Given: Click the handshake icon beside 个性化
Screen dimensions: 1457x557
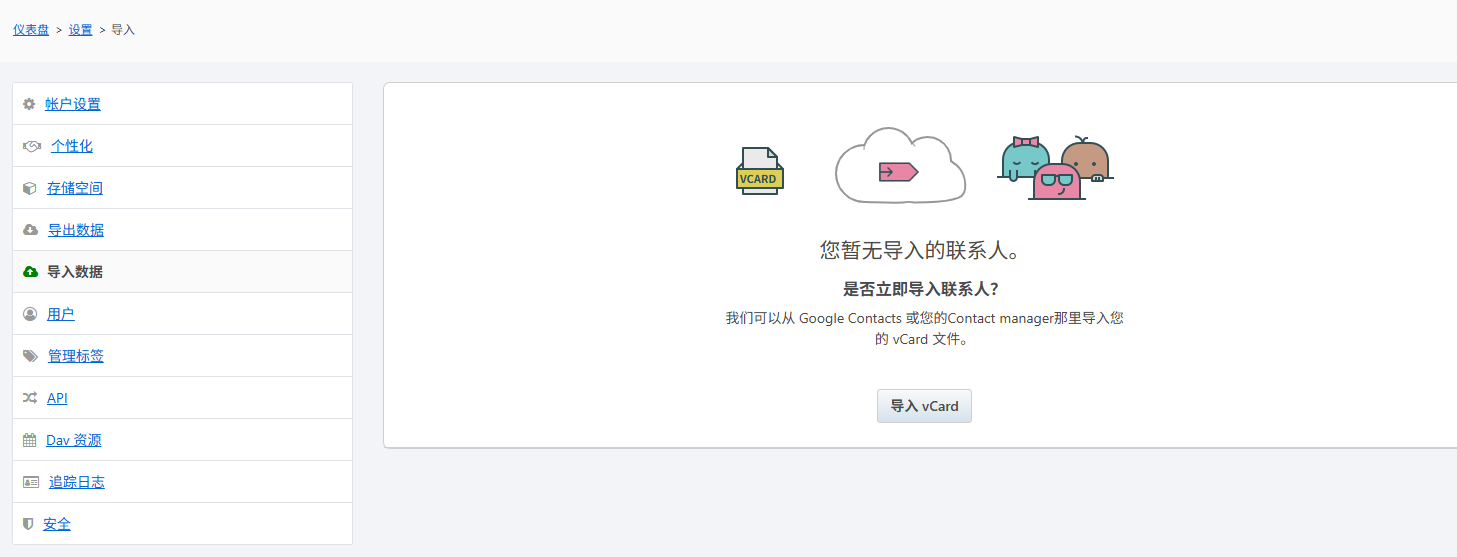Looking at the screenshot, I should click(x=32, y=146).
